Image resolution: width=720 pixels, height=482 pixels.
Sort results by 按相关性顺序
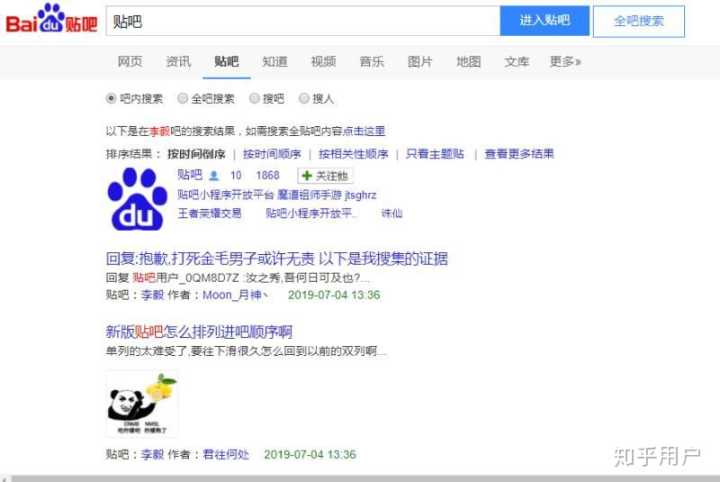click(353, 154)
